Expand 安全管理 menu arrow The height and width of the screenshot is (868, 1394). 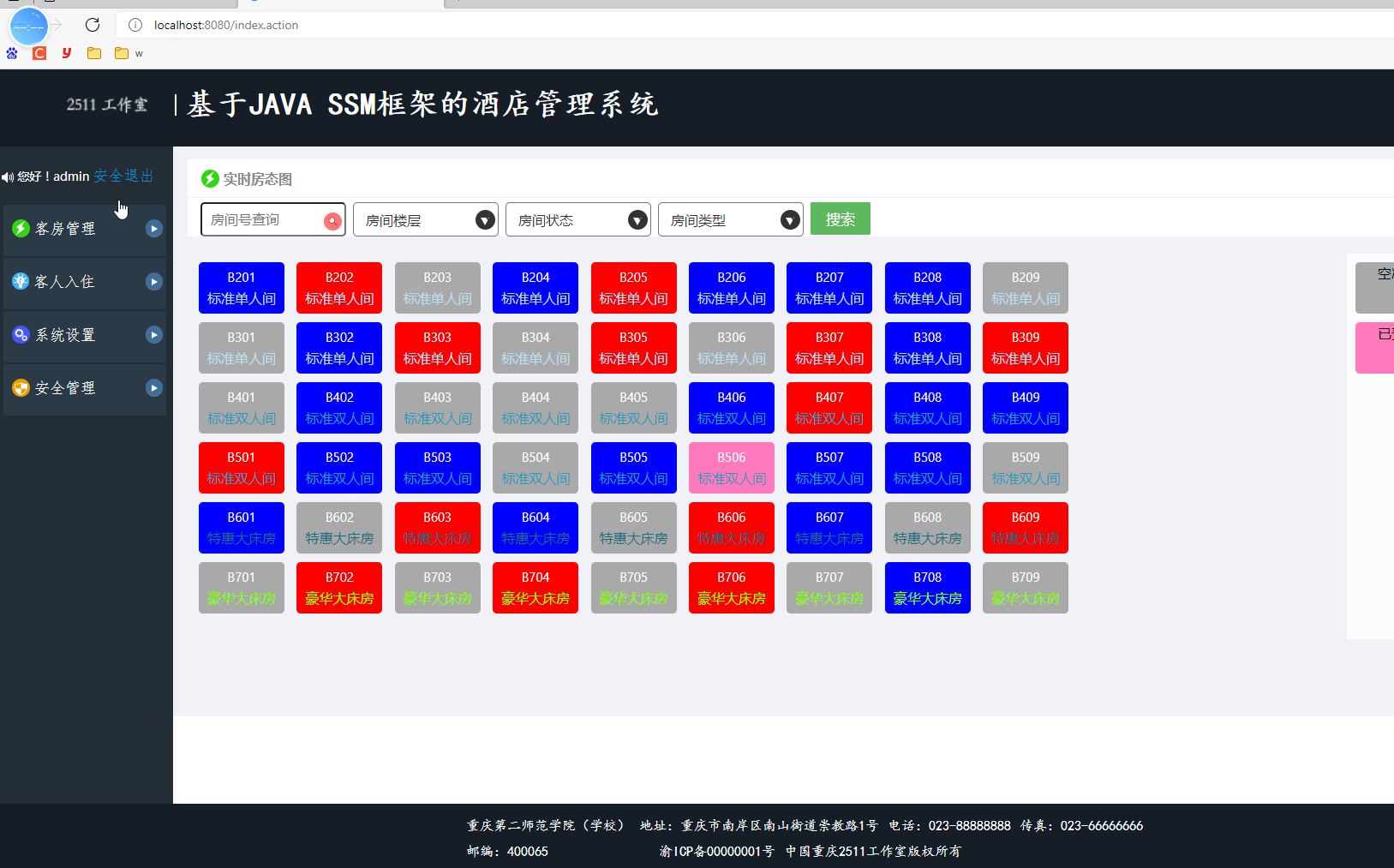point(154,387)
